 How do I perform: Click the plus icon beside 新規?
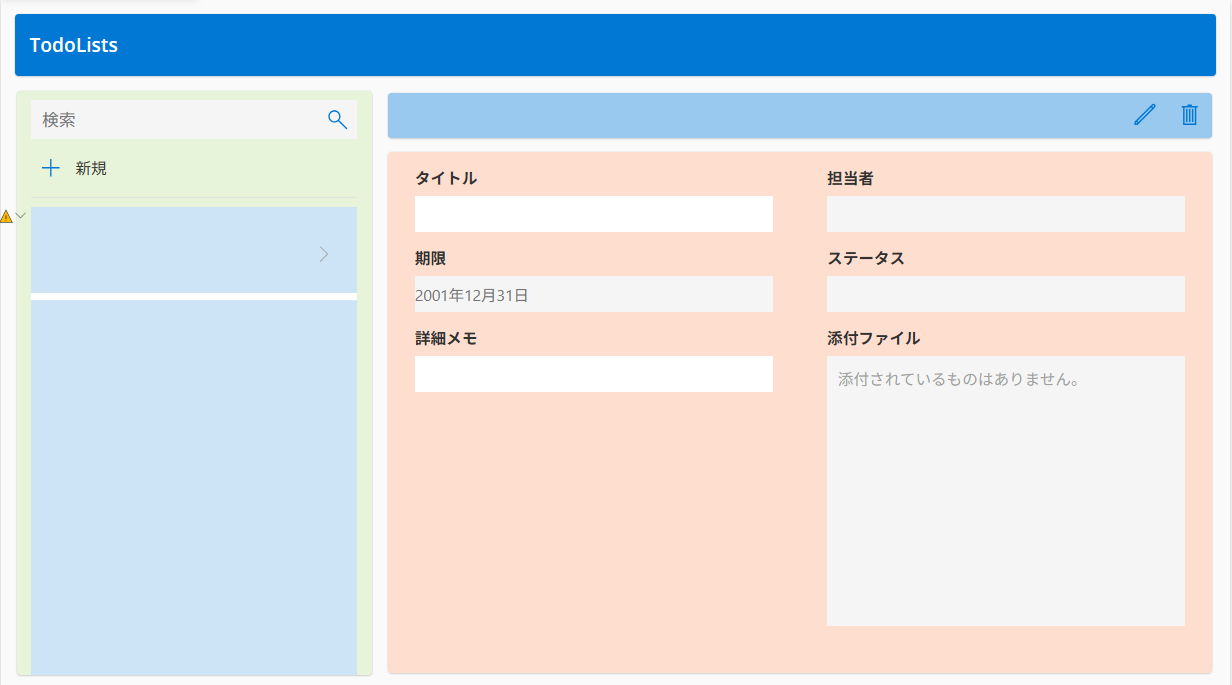(x=51, y=168)
